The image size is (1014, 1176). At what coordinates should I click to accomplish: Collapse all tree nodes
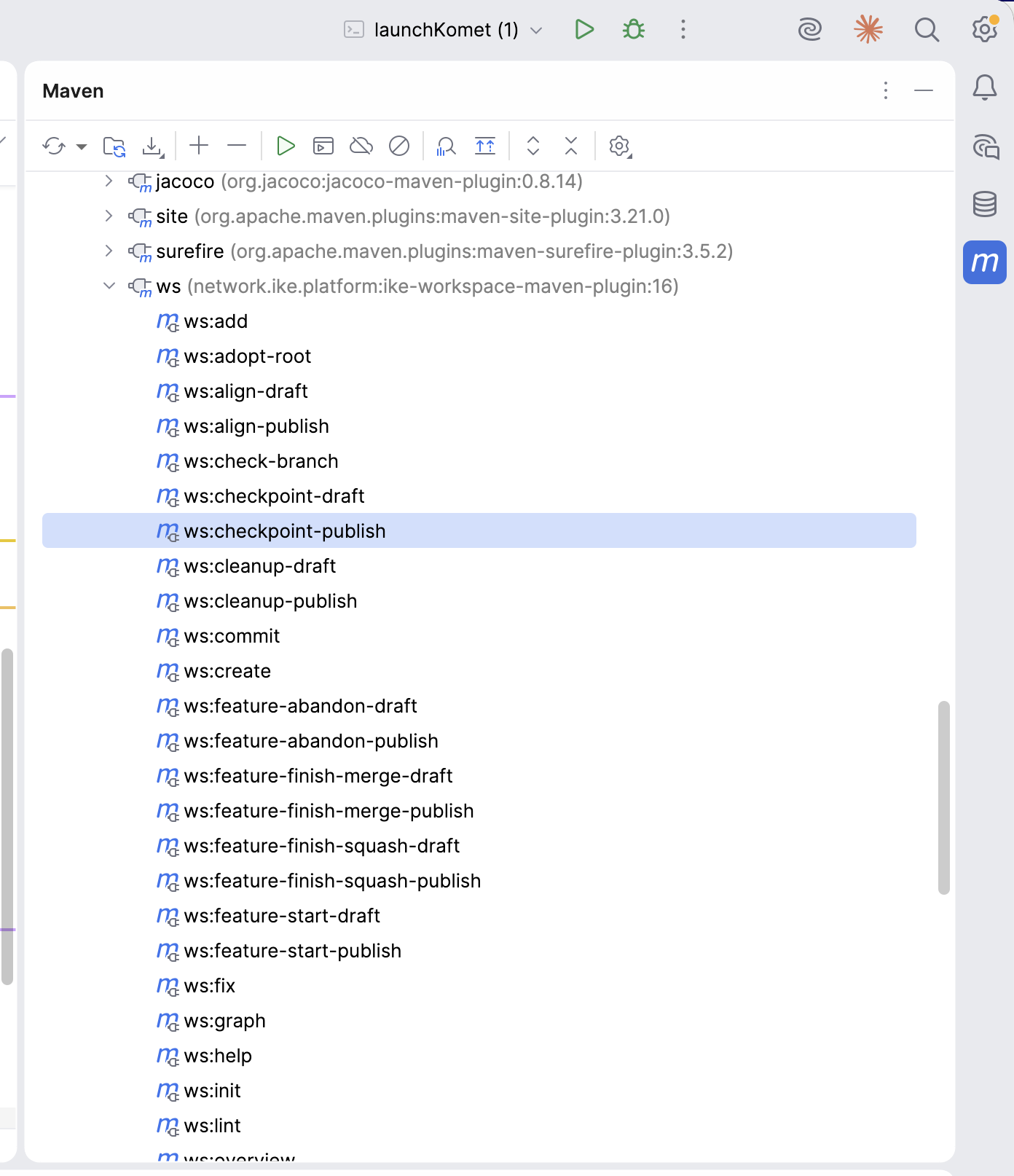coord(571,146)
